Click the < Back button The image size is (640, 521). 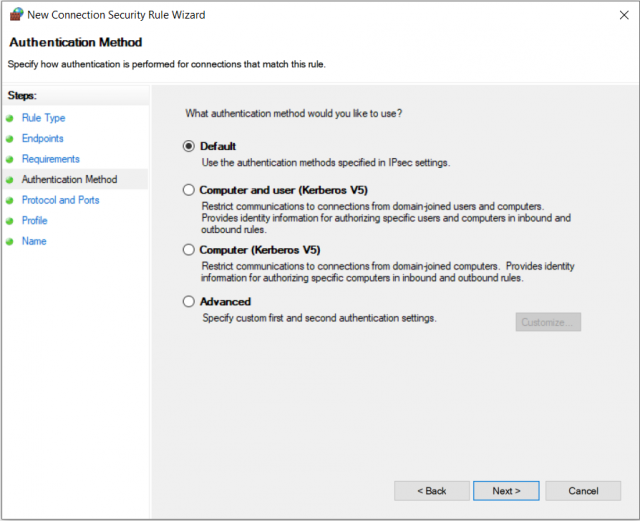click(432, 491)
